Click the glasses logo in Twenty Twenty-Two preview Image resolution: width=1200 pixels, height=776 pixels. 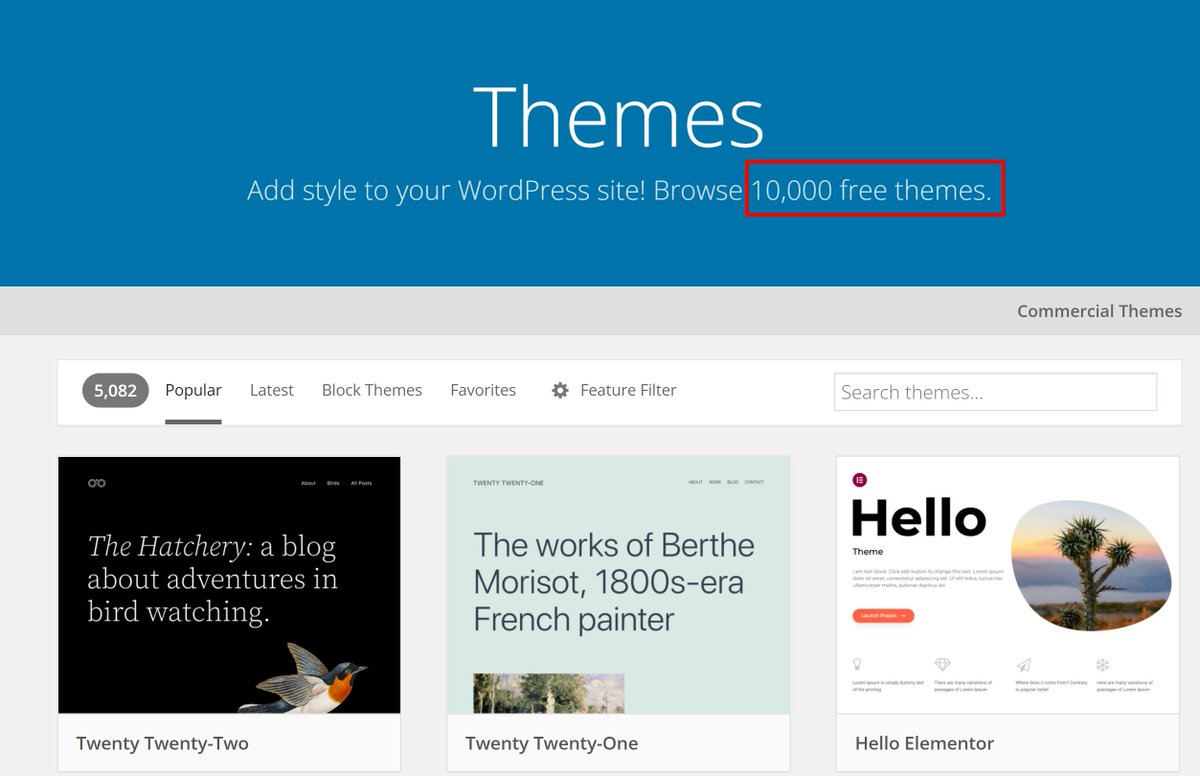(x=97, y=483)
